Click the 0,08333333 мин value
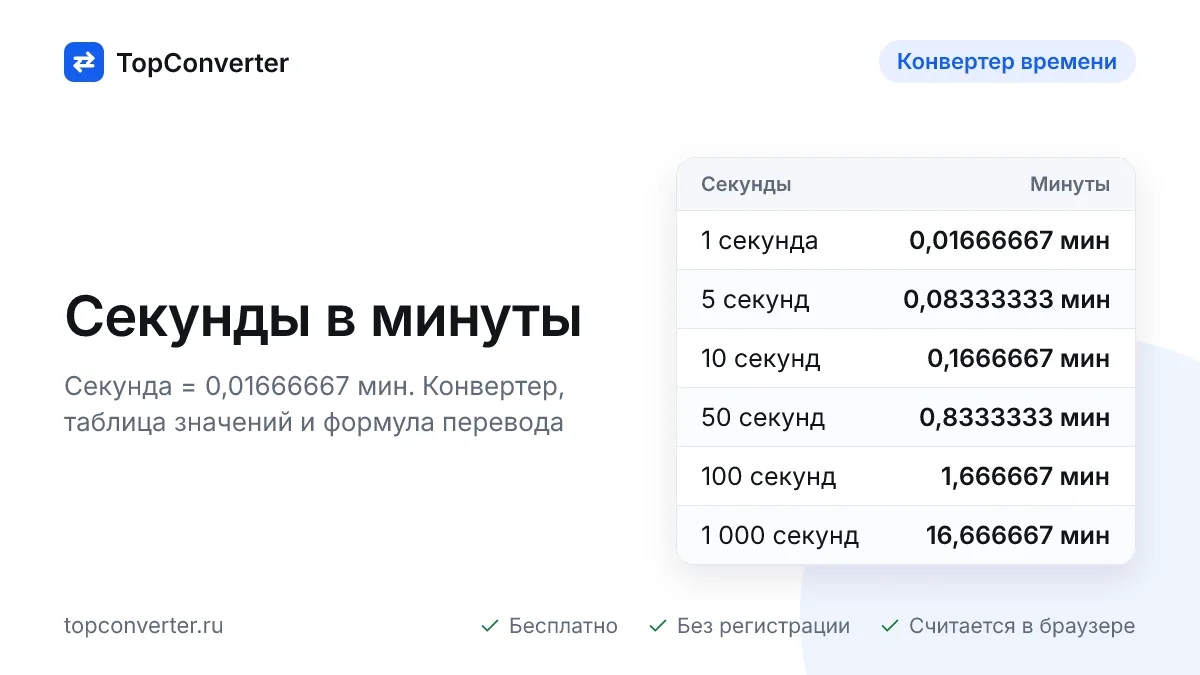This screenshot has height=675, width=1200. [x=1006, y=299]
